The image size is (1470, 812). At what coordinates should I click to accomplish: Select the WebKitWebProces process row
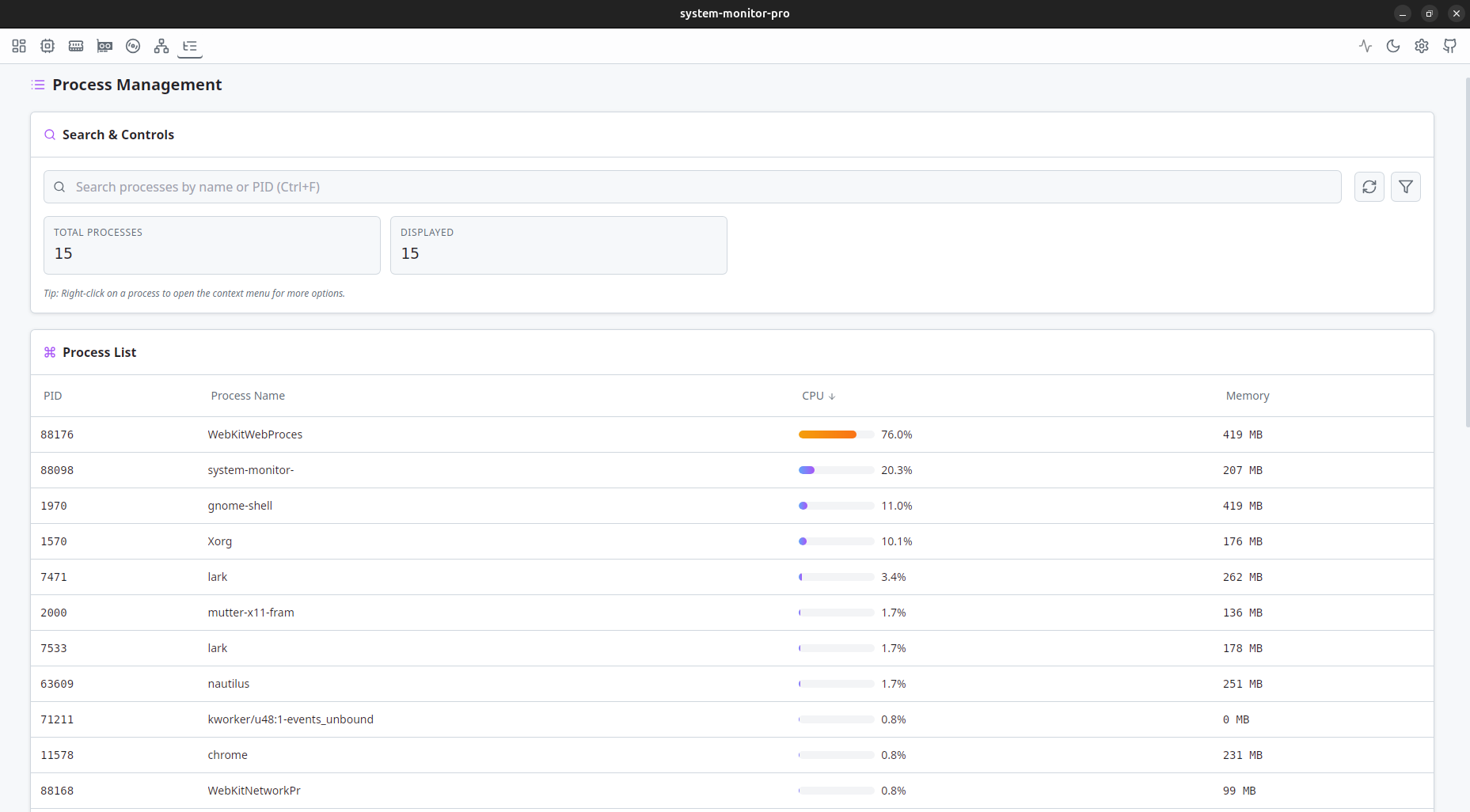255,434
